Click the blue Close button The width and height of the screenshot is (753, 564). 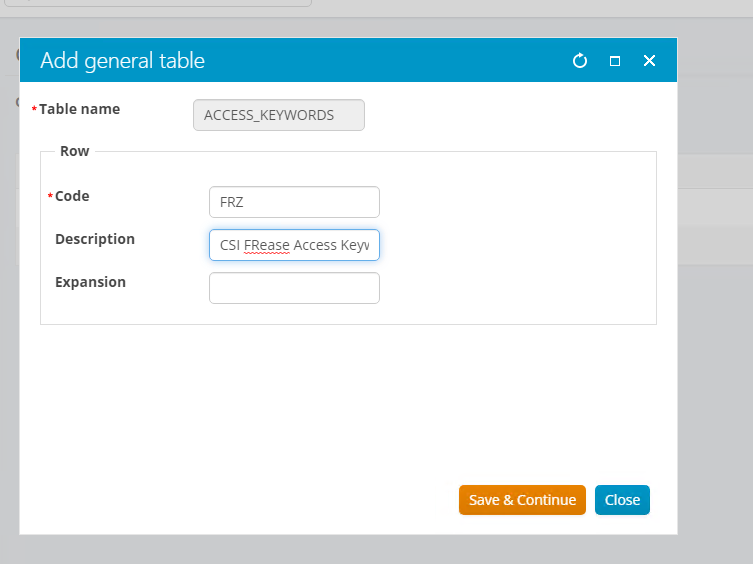point(622,500)
